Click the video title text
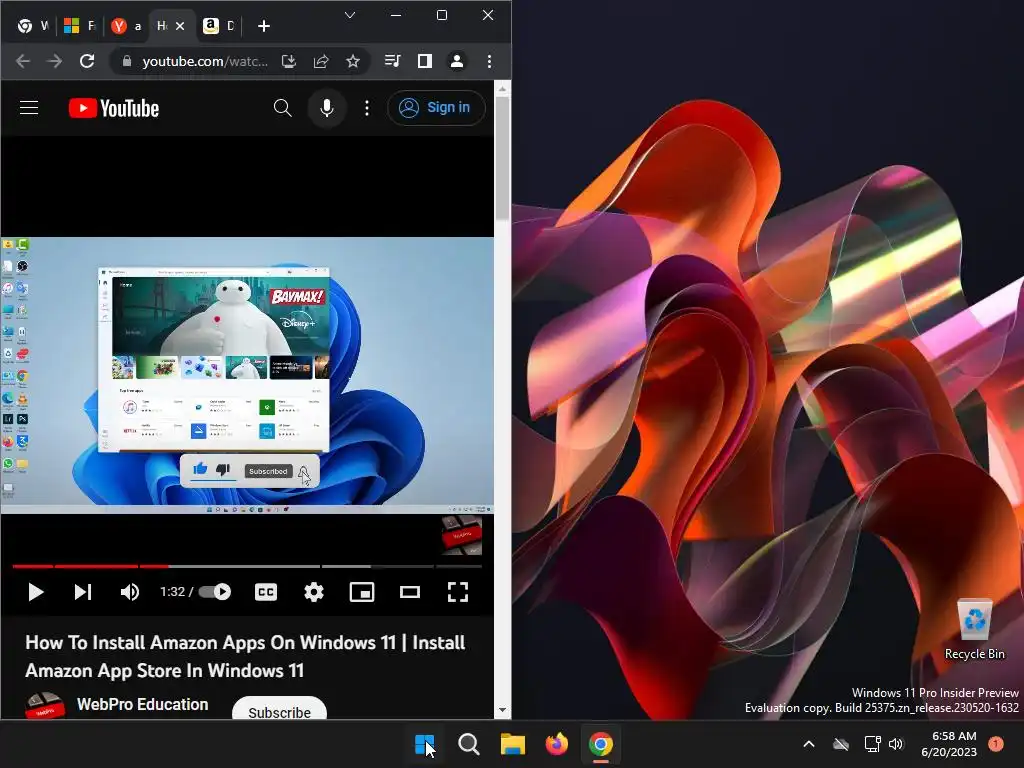 [x=245, y=656]
